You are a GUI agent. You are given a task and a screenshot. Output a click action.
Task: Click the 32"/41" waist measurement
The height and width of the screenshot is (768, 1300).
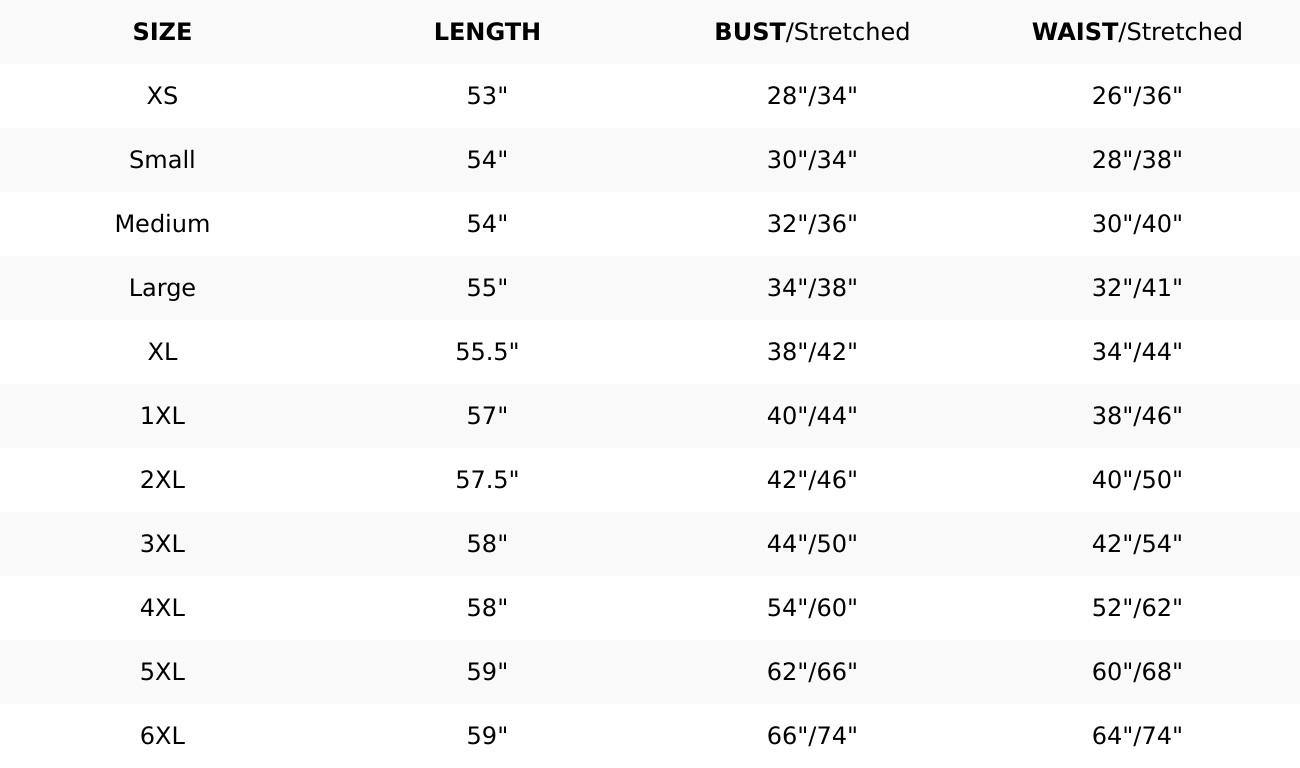[x=1137, y=288]
